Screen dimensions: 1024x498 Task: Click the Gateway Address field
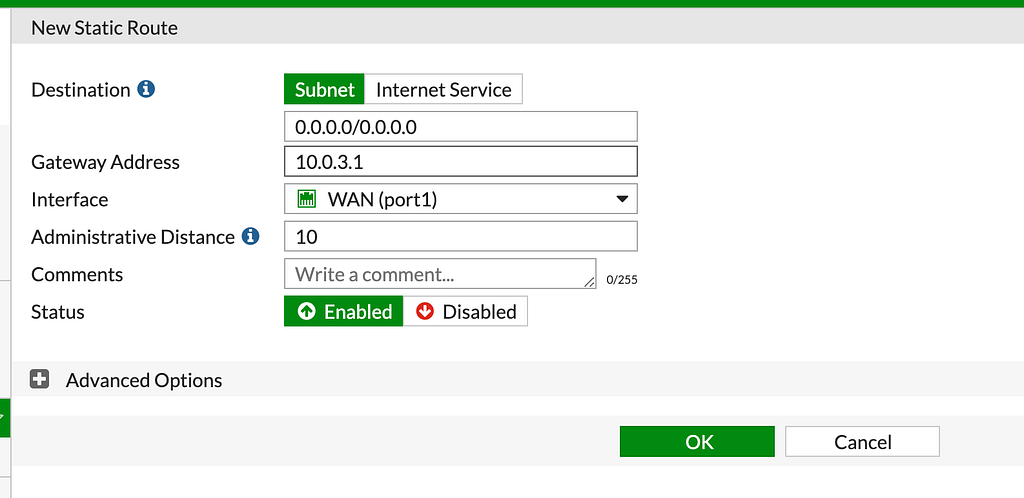coord(461,161)
